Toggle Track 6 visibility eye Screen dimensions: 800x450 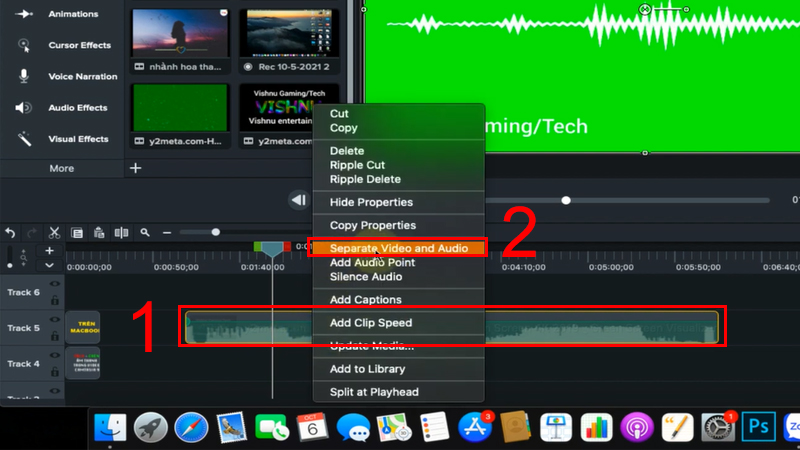[55, 284]
